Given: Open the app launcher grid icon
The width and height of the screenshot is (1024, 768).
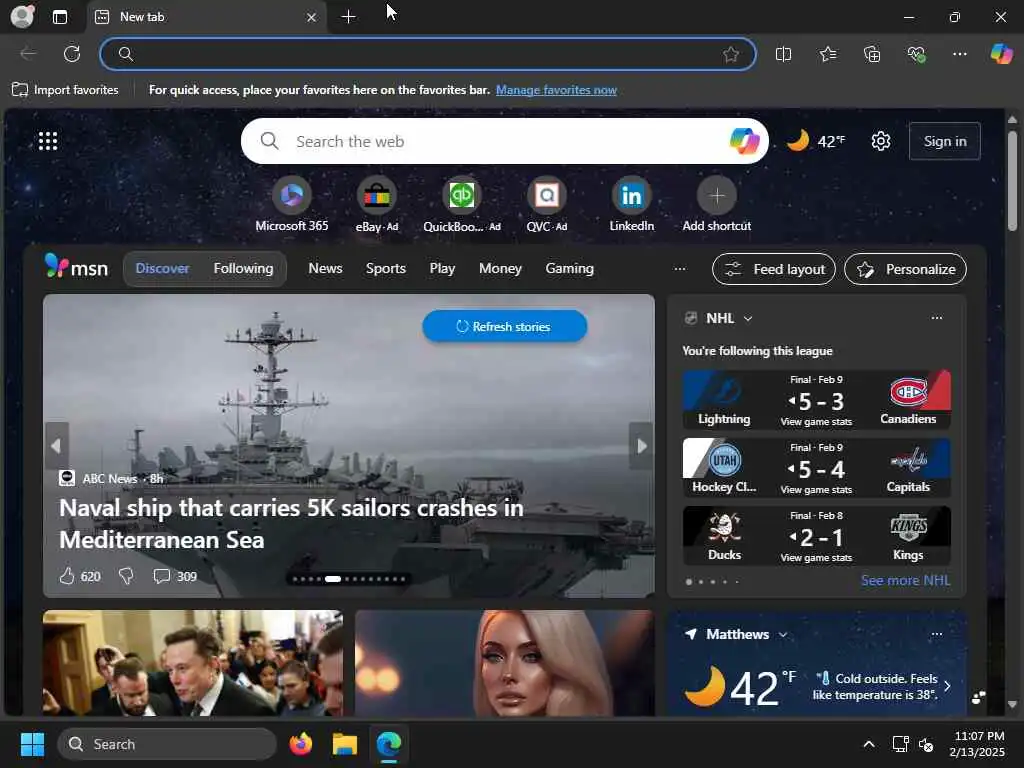Looking at the screenshot, I should tap(48, 141).
